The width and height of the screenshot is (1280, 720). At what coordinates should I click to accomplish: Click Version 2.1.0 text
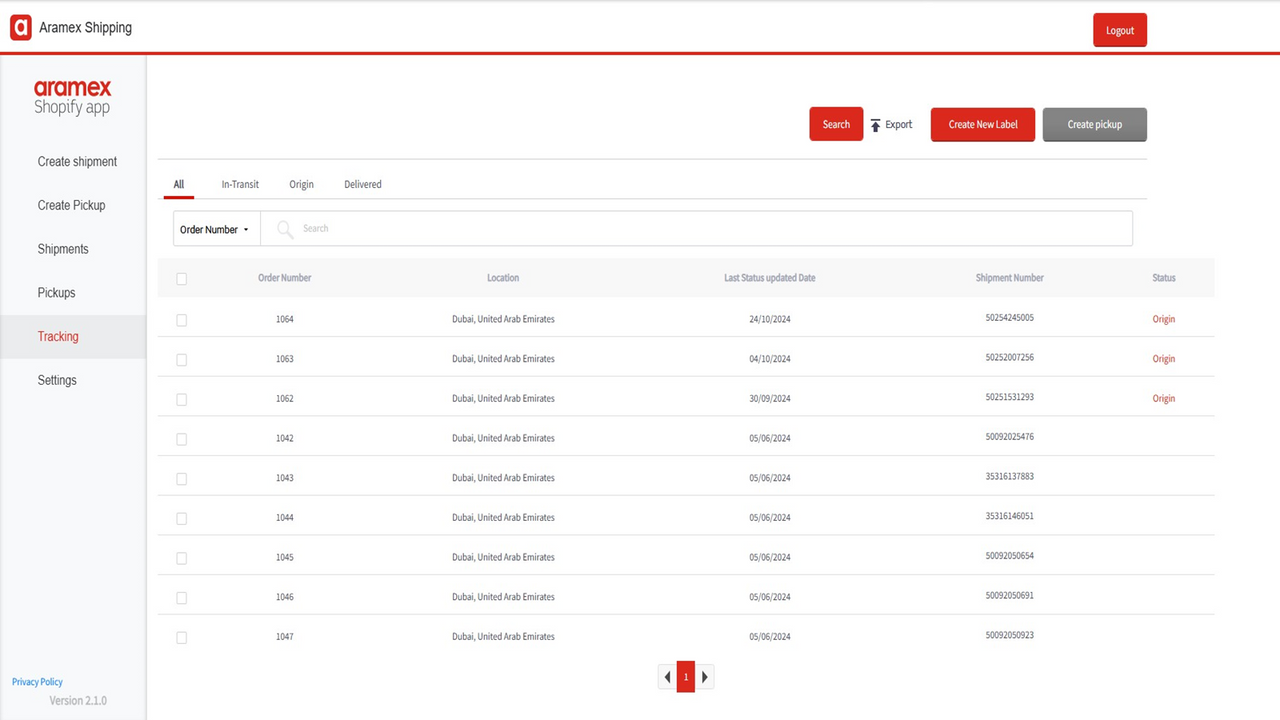pyautogui.click(x=78, y=701)
